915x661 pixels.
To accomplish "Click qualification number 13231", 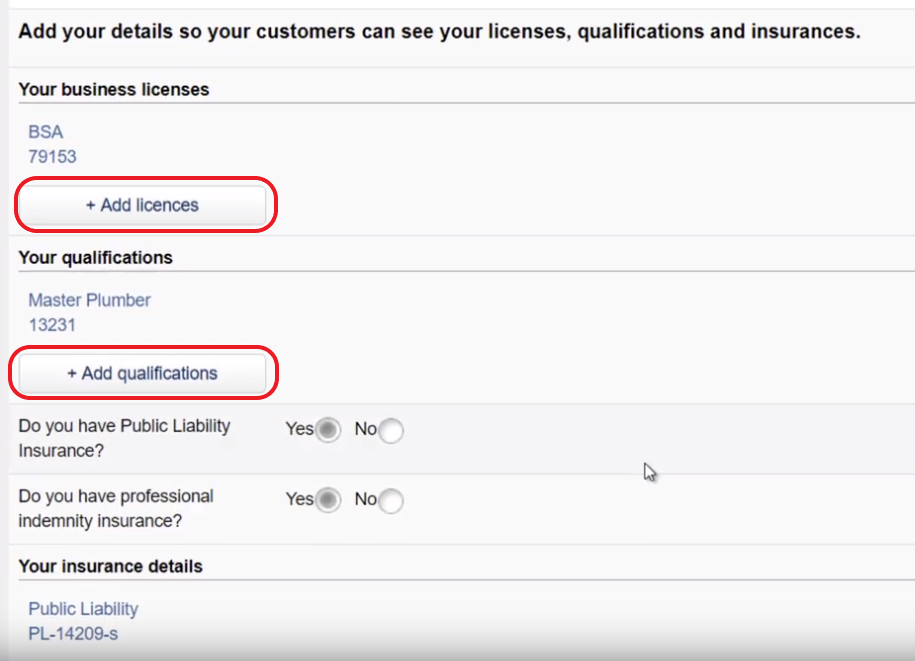I will 53,325.
